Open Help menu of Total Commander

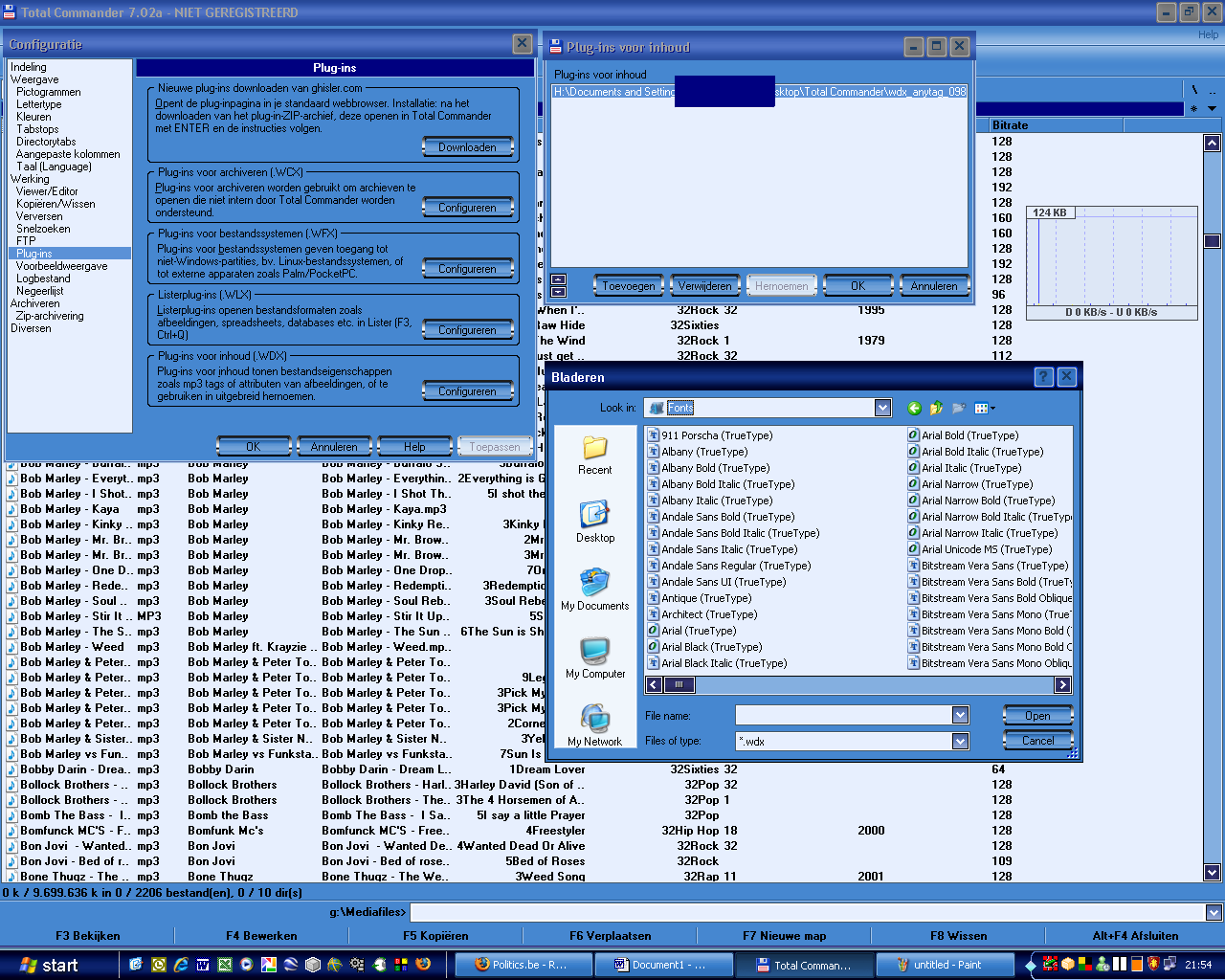pyautogui.click(x=1209, y=34)
